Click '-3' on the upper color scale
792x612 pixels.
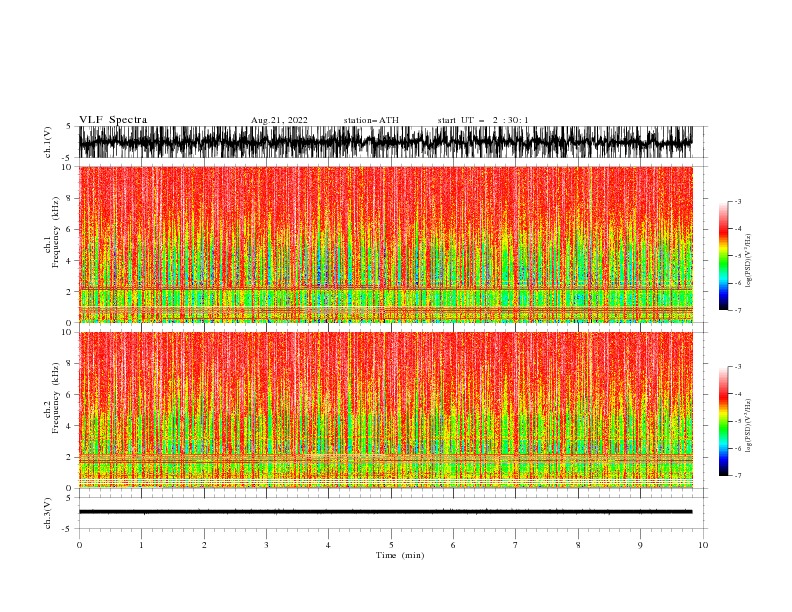point(737,201)
